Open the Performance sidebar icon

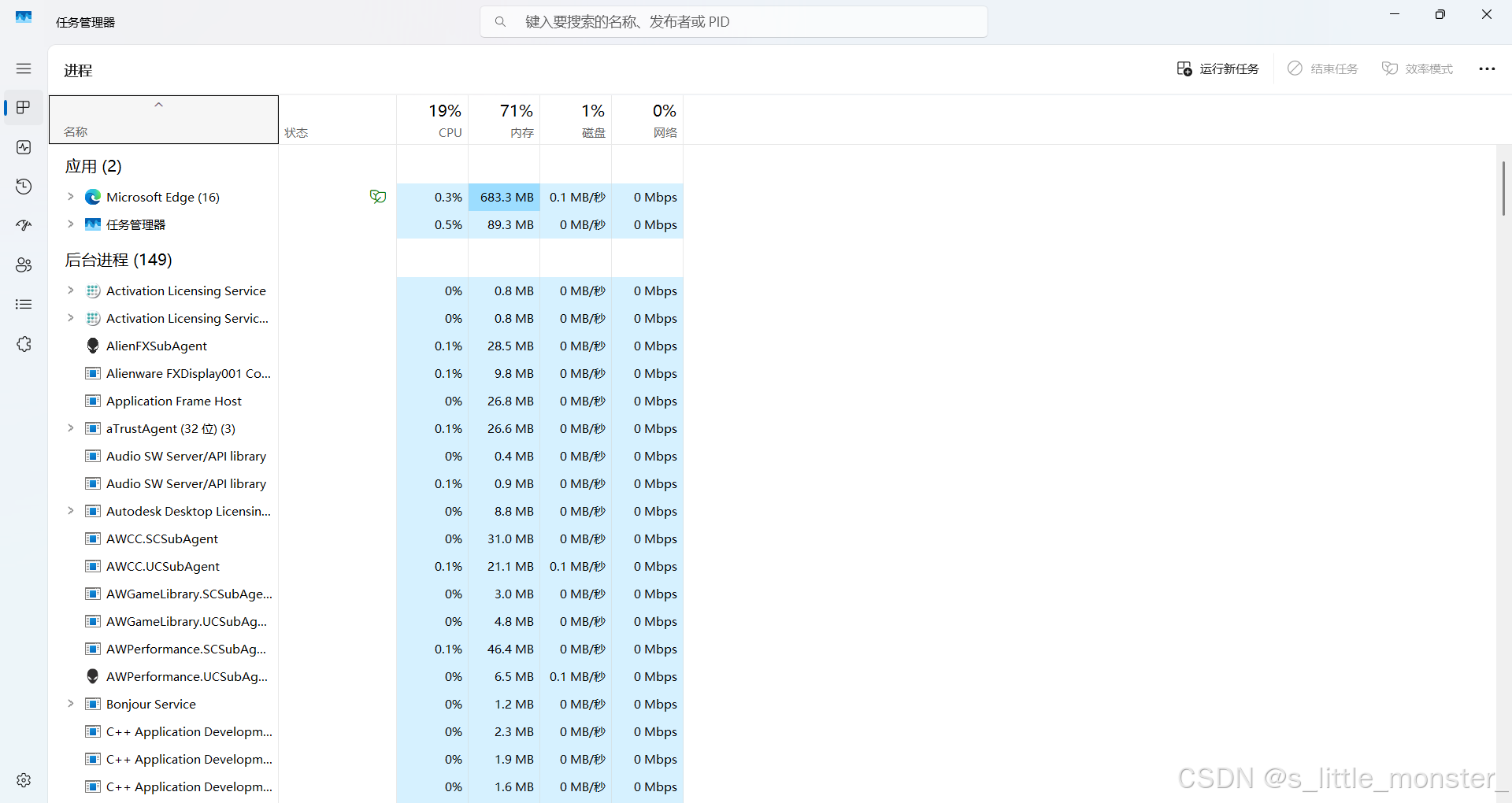point(24,147)
